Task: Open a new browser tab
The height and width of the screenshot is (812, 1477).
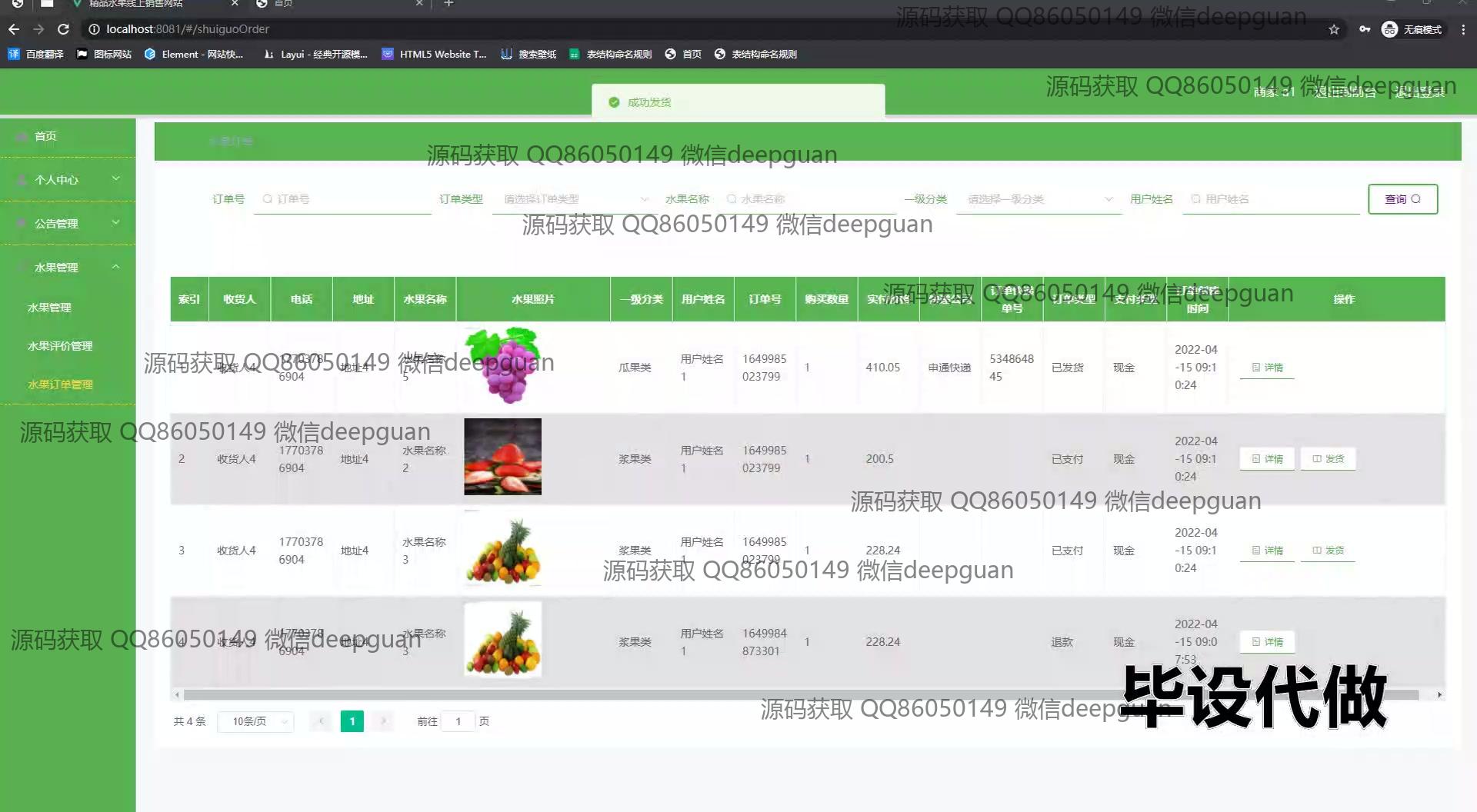Action: (x=448, y=4)
